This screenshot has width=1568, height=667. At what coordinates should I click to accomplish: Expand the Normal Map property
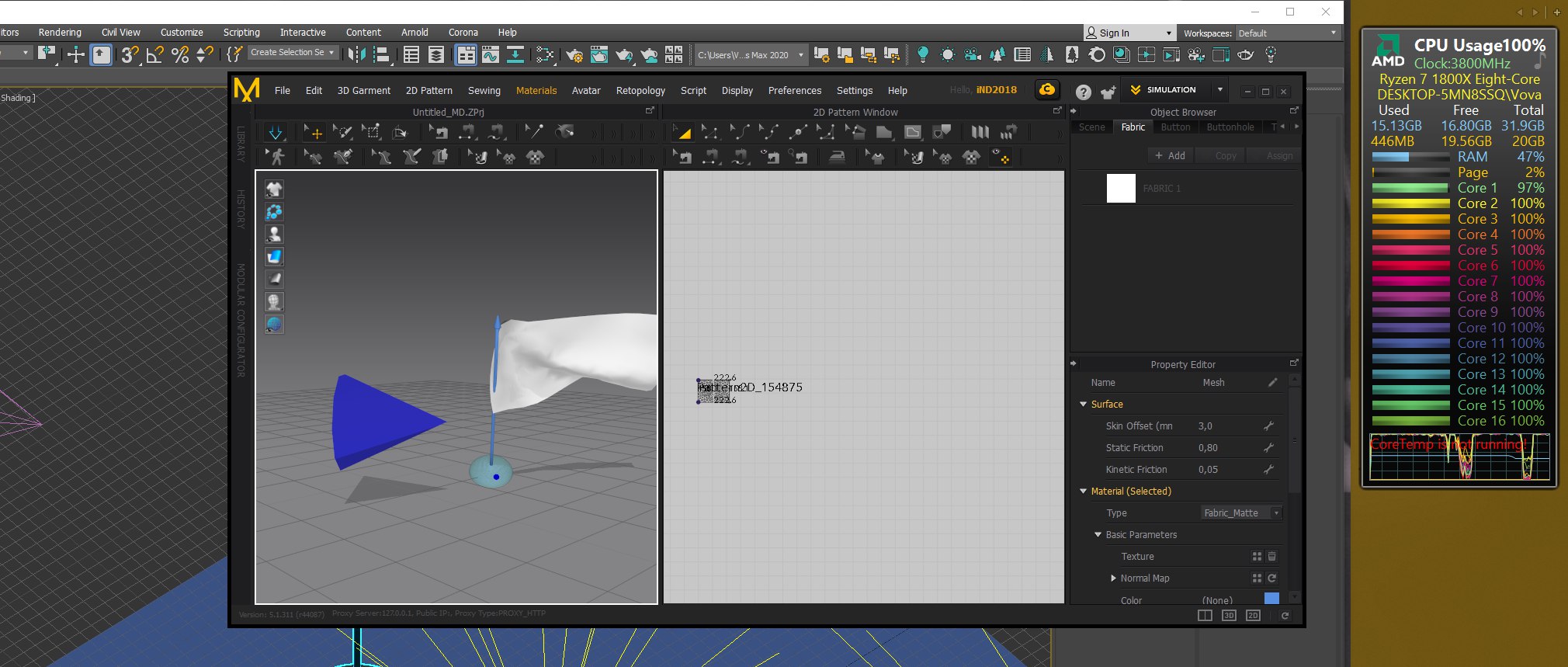pyautogui.click(x=1113, y=578)
